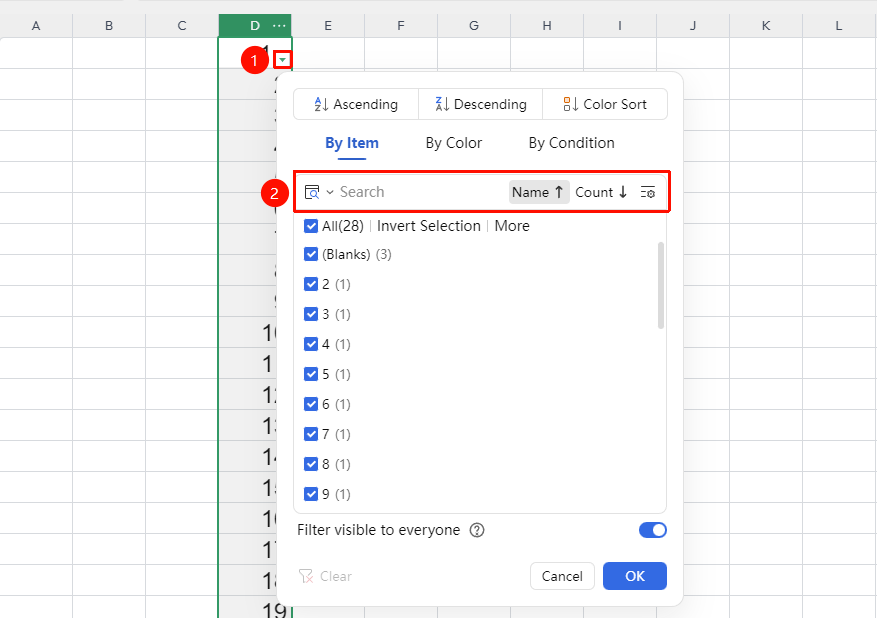Click the More link
Viewport: 877px width, 618px height.
(x=512, y=226)
